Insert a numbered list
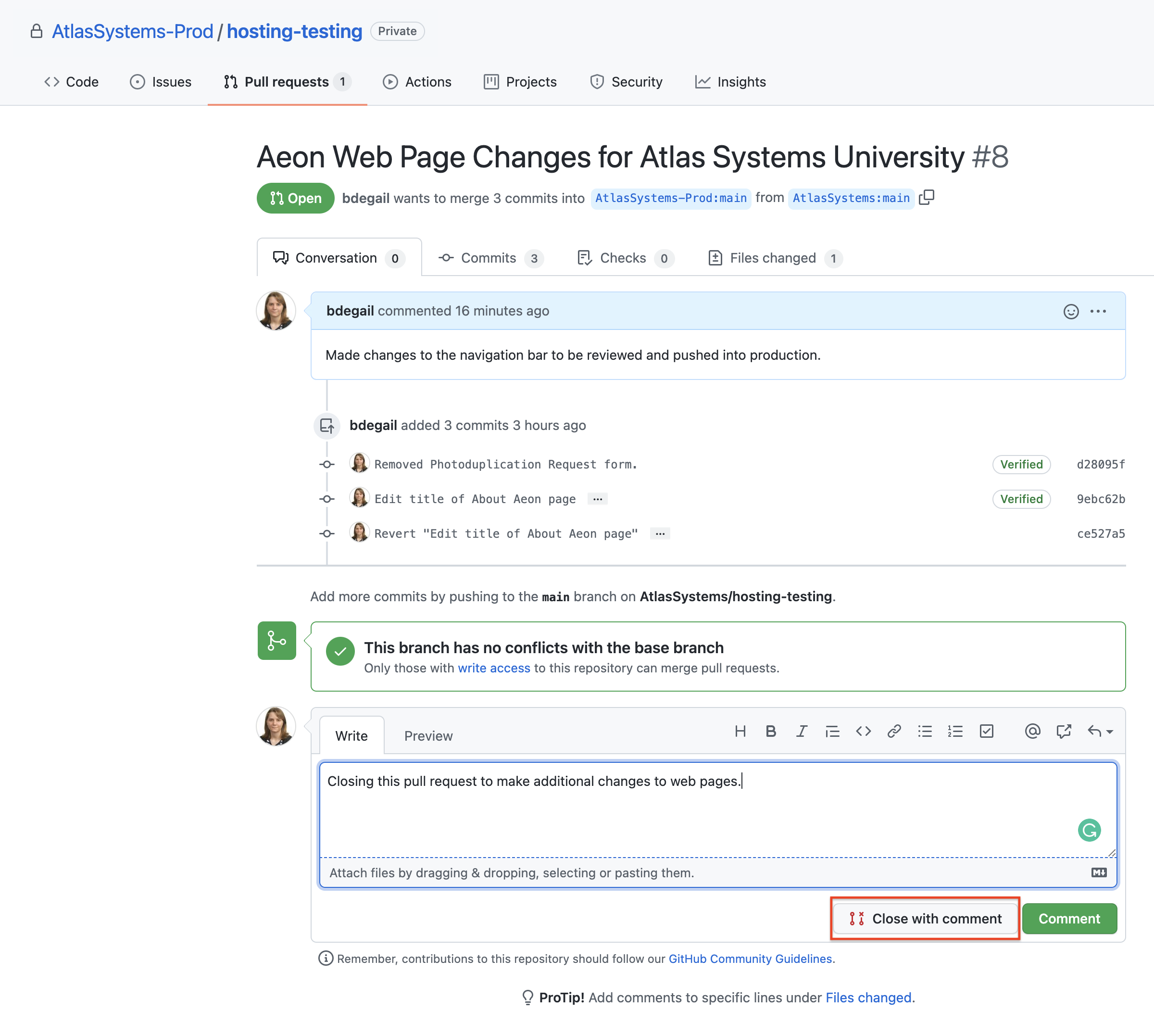Image resolution: width=1154 pixels, height=1036 pixels. tap(955, 732)
